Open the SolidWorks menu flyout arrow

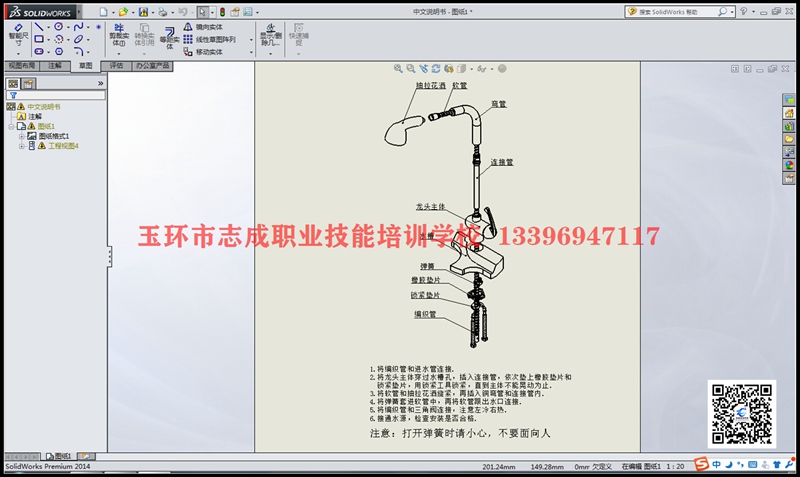79,12
